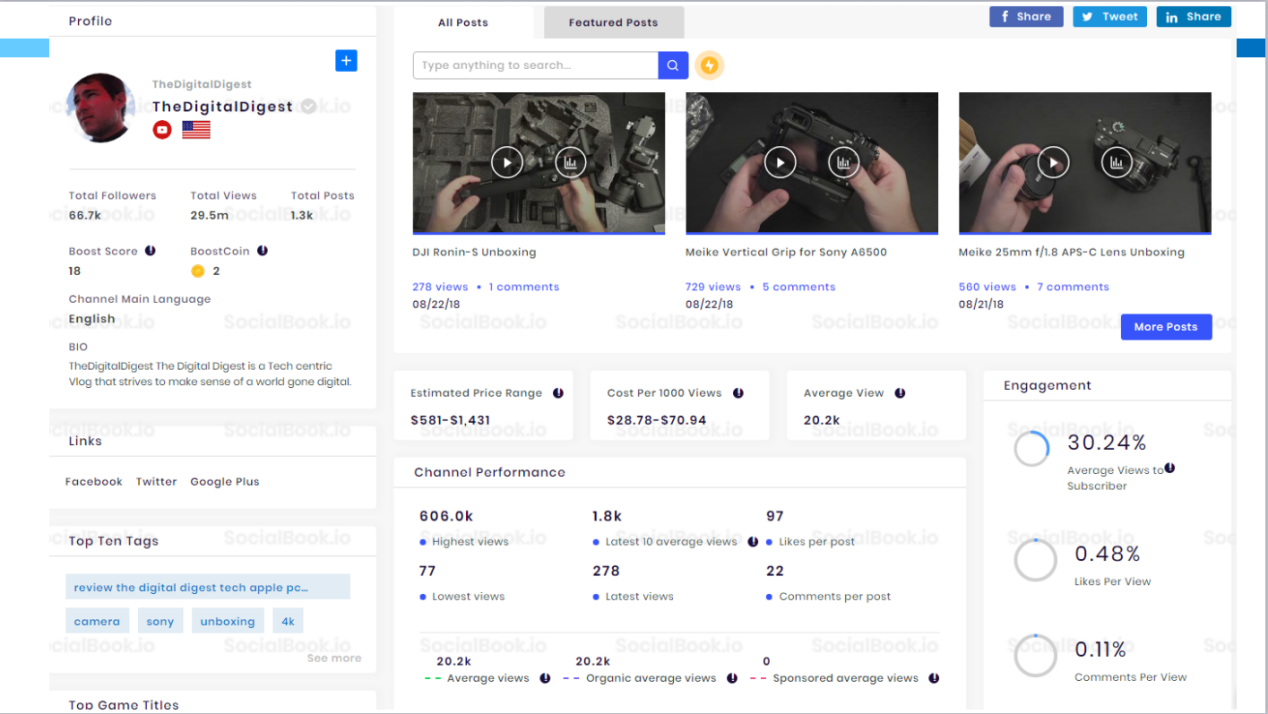
Task: Open the Twitter link under Links
Action: [157, 481]
